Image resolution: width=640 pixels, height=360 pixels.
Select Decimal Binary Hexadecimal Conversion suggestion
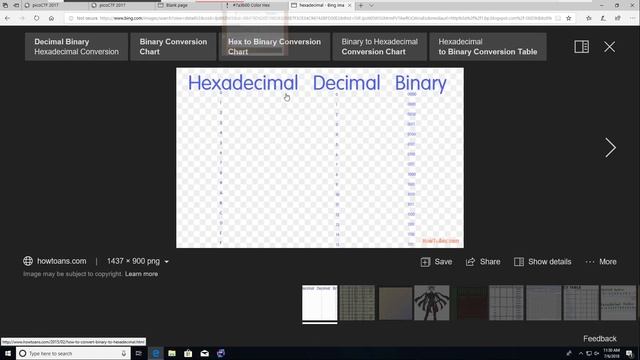[x=76, y=47]
